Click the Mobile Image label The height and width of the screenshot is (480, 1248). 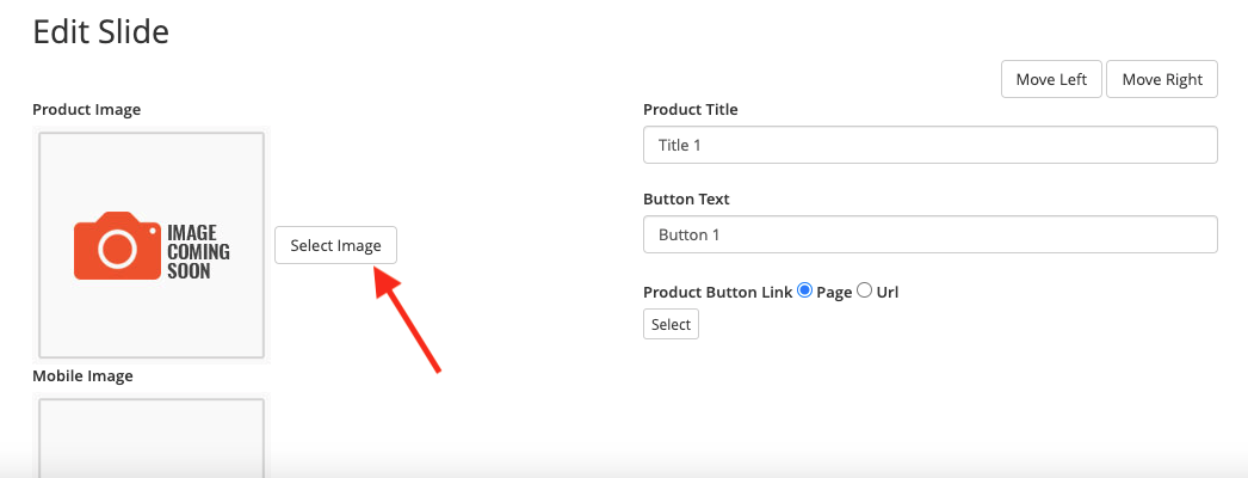(82, 376)
